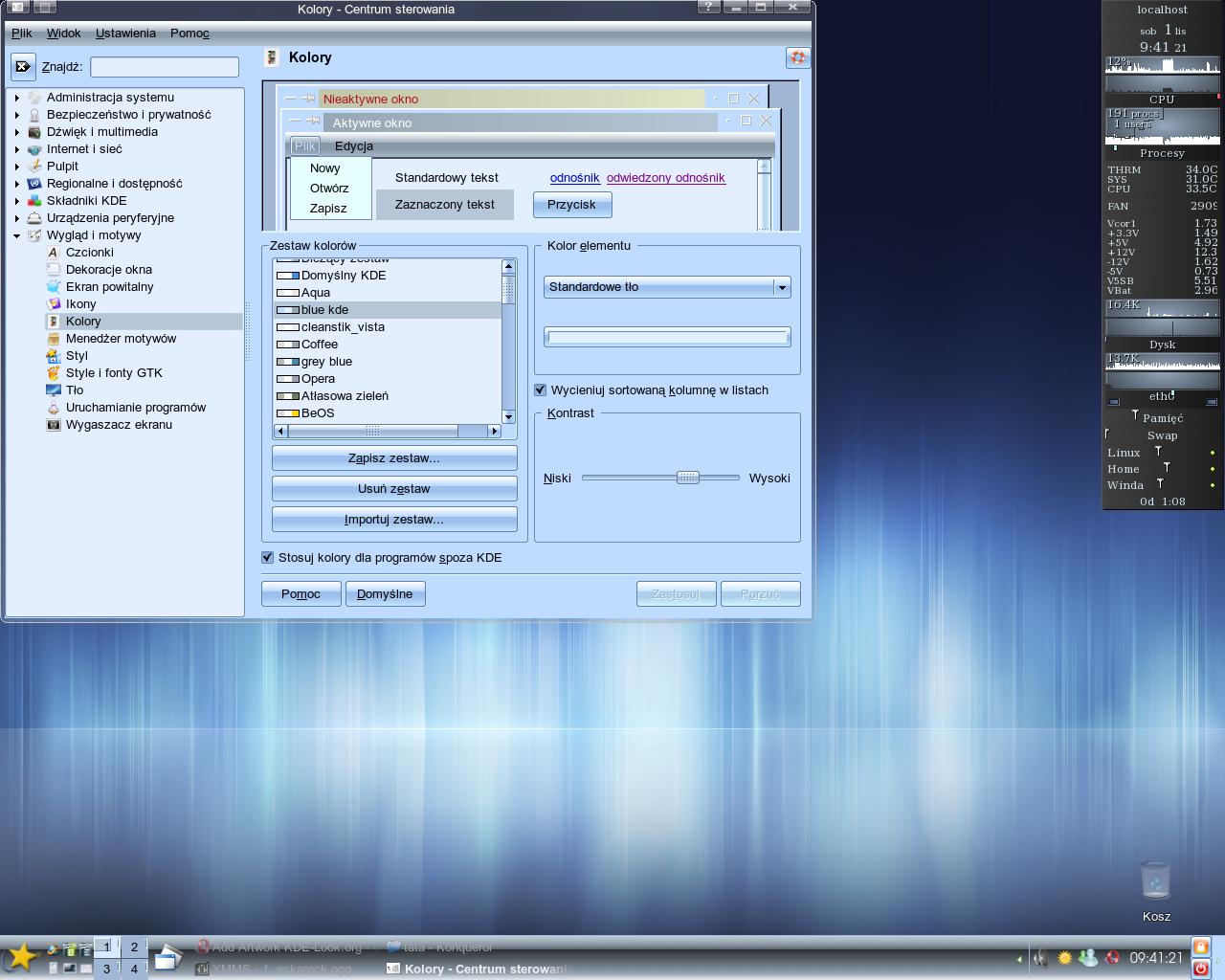Image resolution: width=1225 pixels, height=980 pixels.
Task: Click the Czcionki fonts icon
Action: (54, 253)
